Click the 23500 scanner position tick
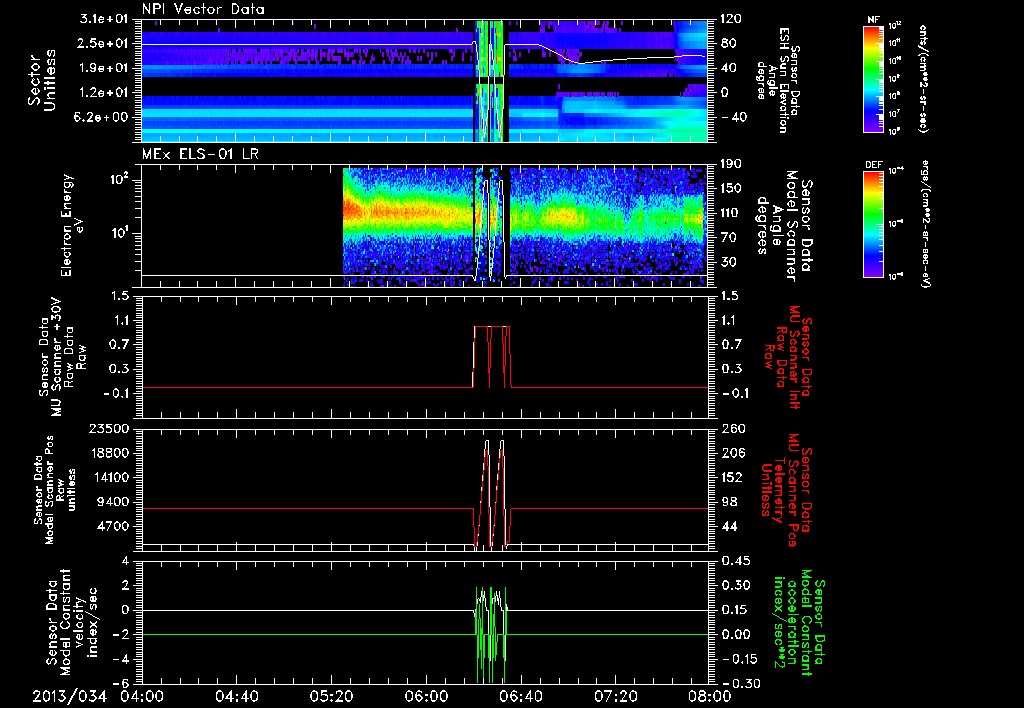 coord(110,429)
